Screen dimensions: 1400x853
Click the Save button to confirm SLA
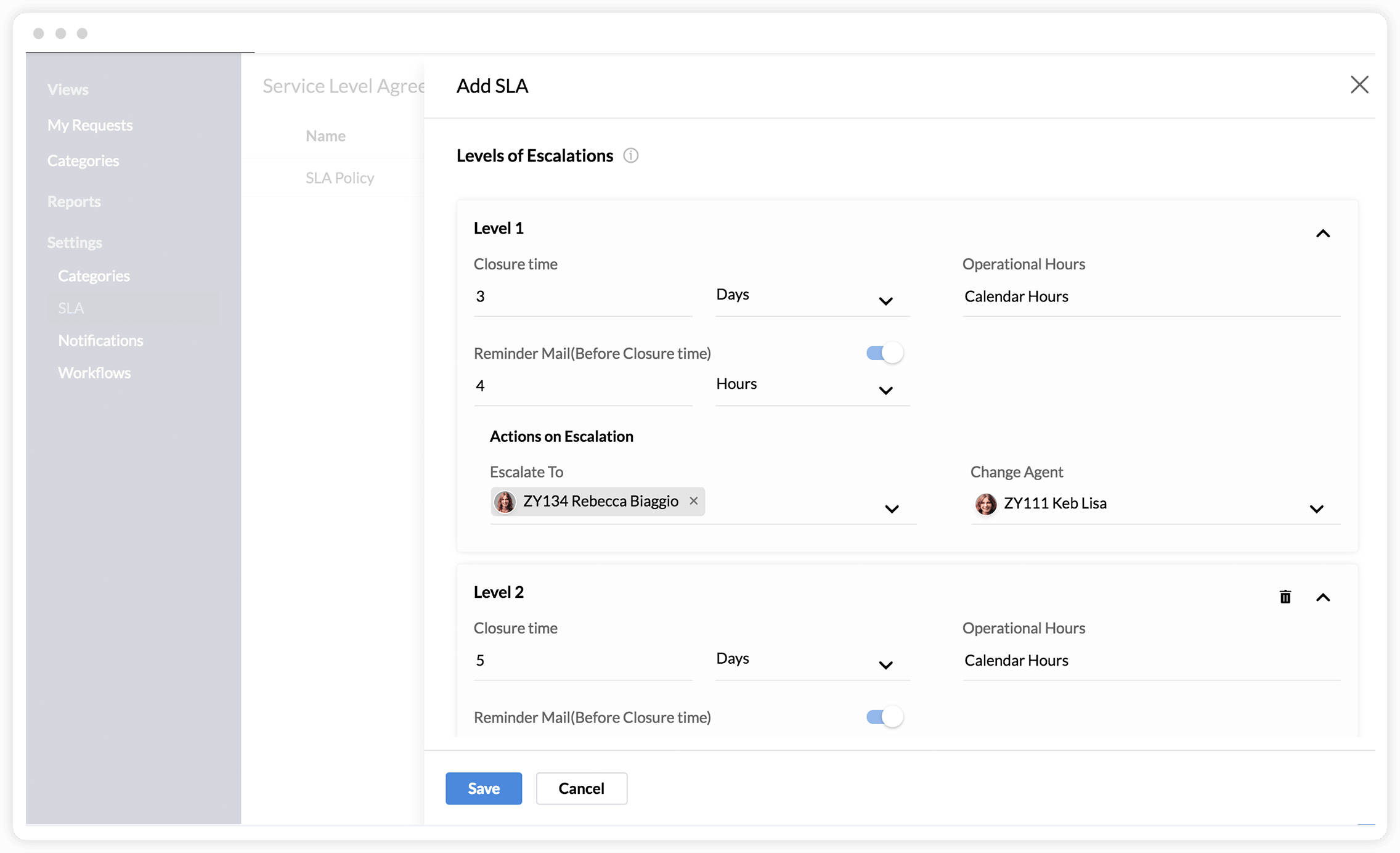[484, 788]
